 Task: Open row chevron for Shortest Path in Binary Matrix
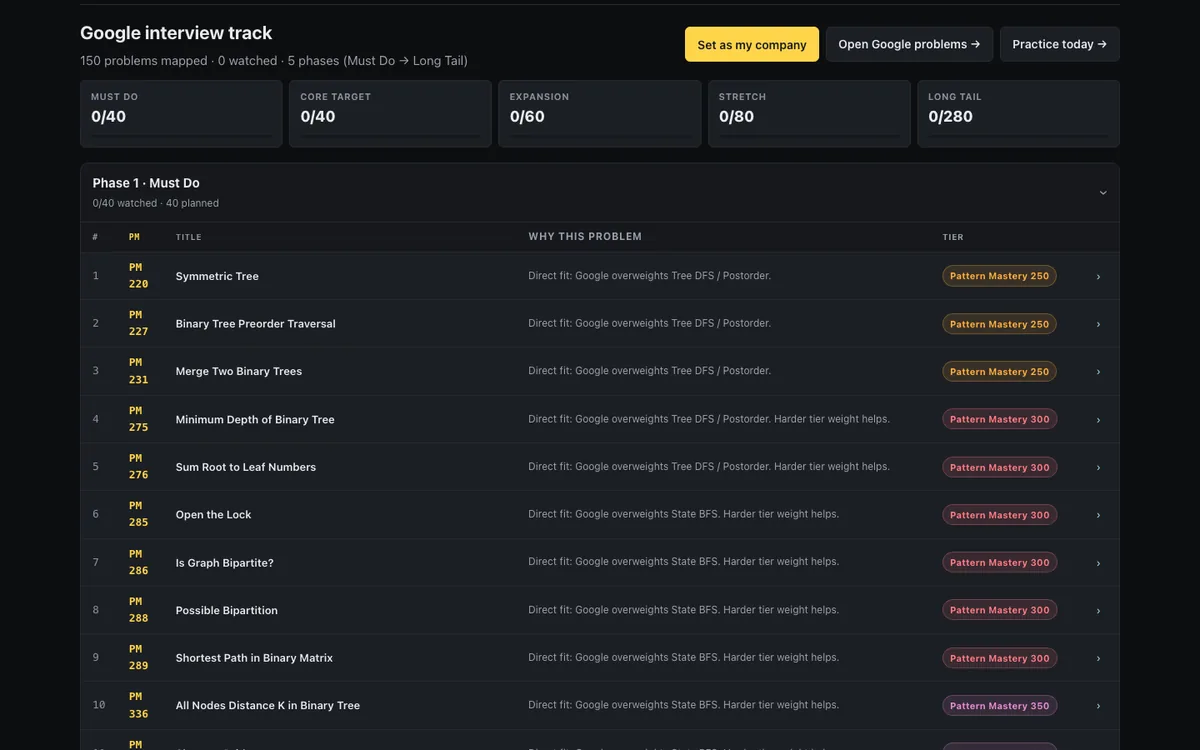coord(1098,658)
